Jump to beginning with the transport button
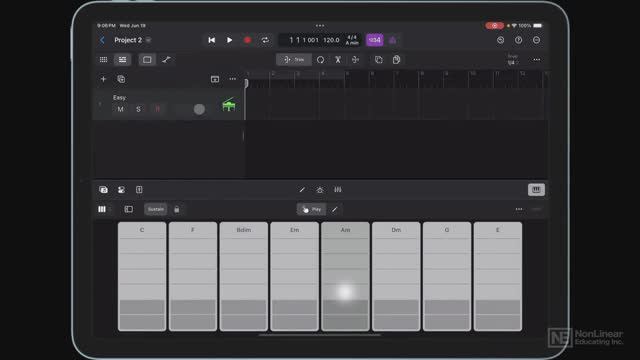 click(211, 40)
